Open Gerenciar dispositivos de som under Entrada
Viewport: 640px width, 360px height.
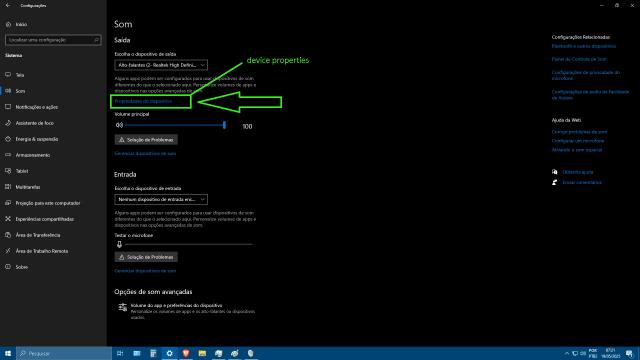tap(145, 271)
